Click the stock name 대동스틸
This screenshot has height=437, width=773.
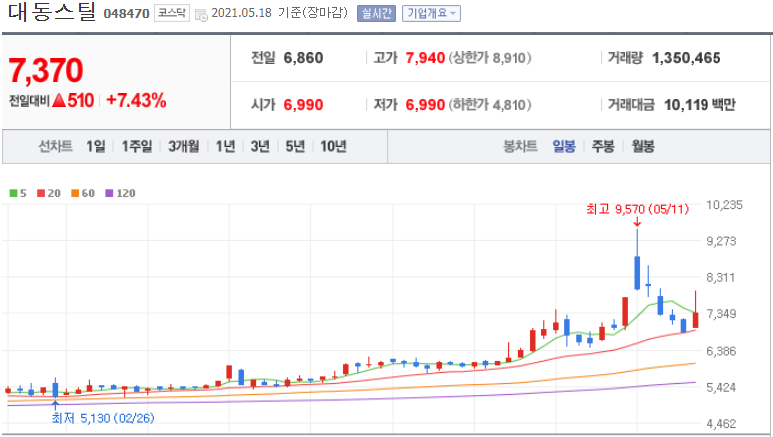(x=52, y=12)
